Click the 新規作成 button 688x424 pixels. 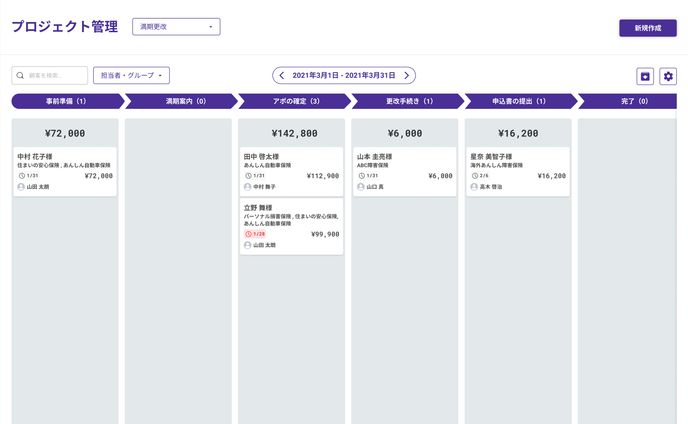click(648, 28)
